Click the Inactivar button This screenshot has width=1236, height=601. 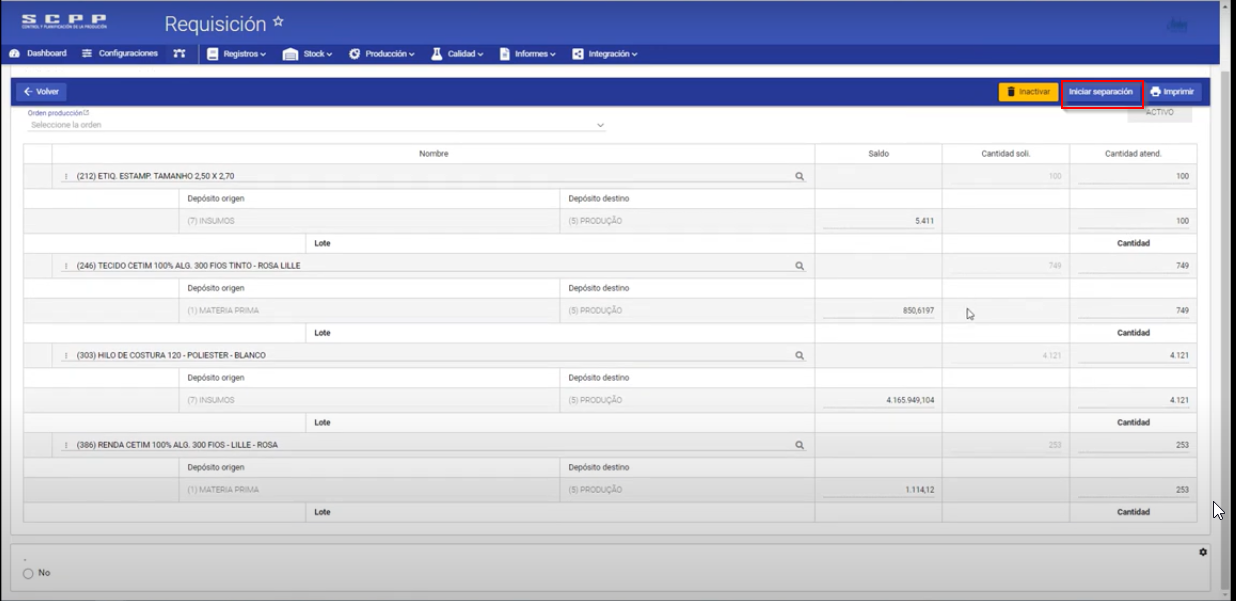tap(1028, 91)
